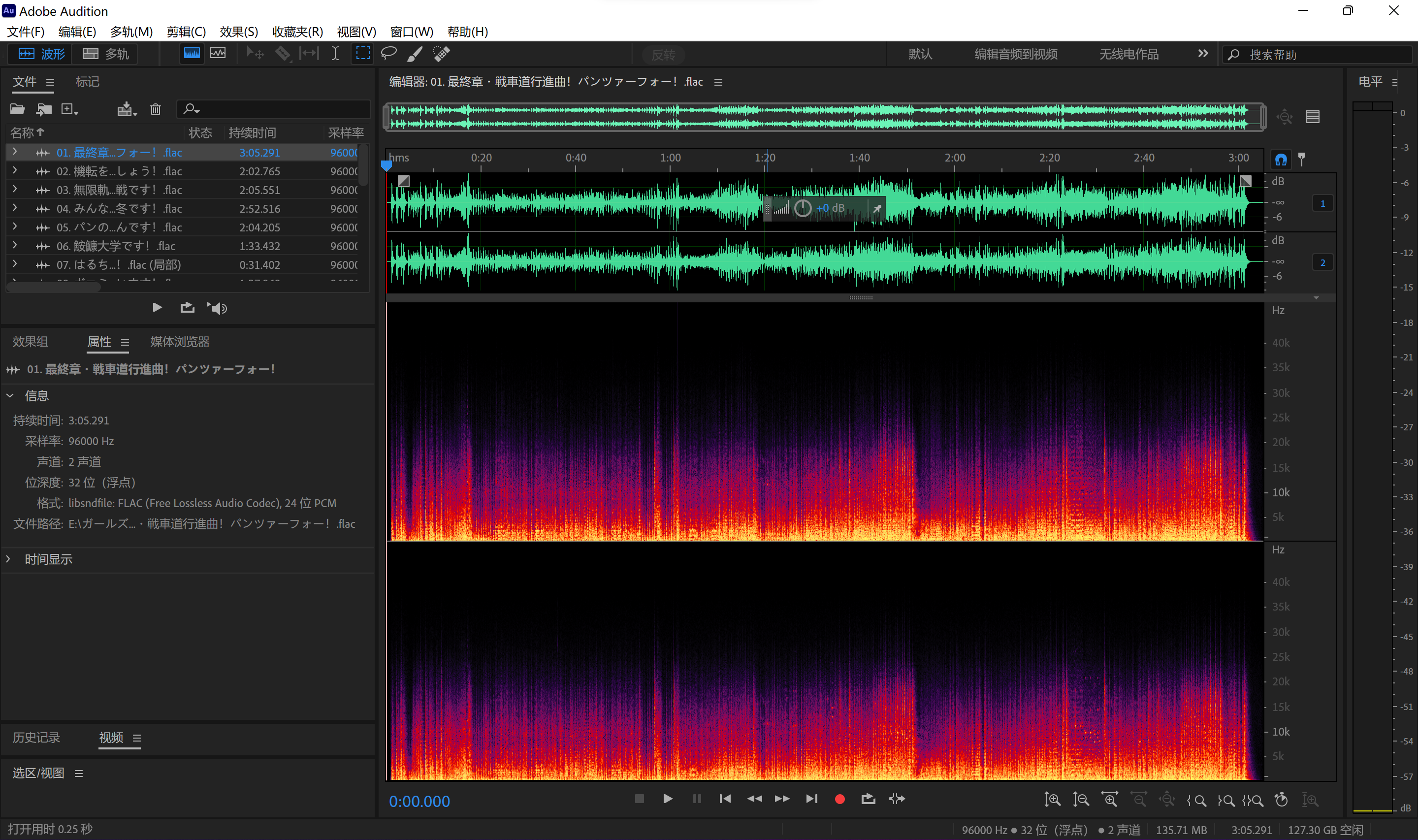
Task: Select the Time Selection tool
Action: (335, 54)
